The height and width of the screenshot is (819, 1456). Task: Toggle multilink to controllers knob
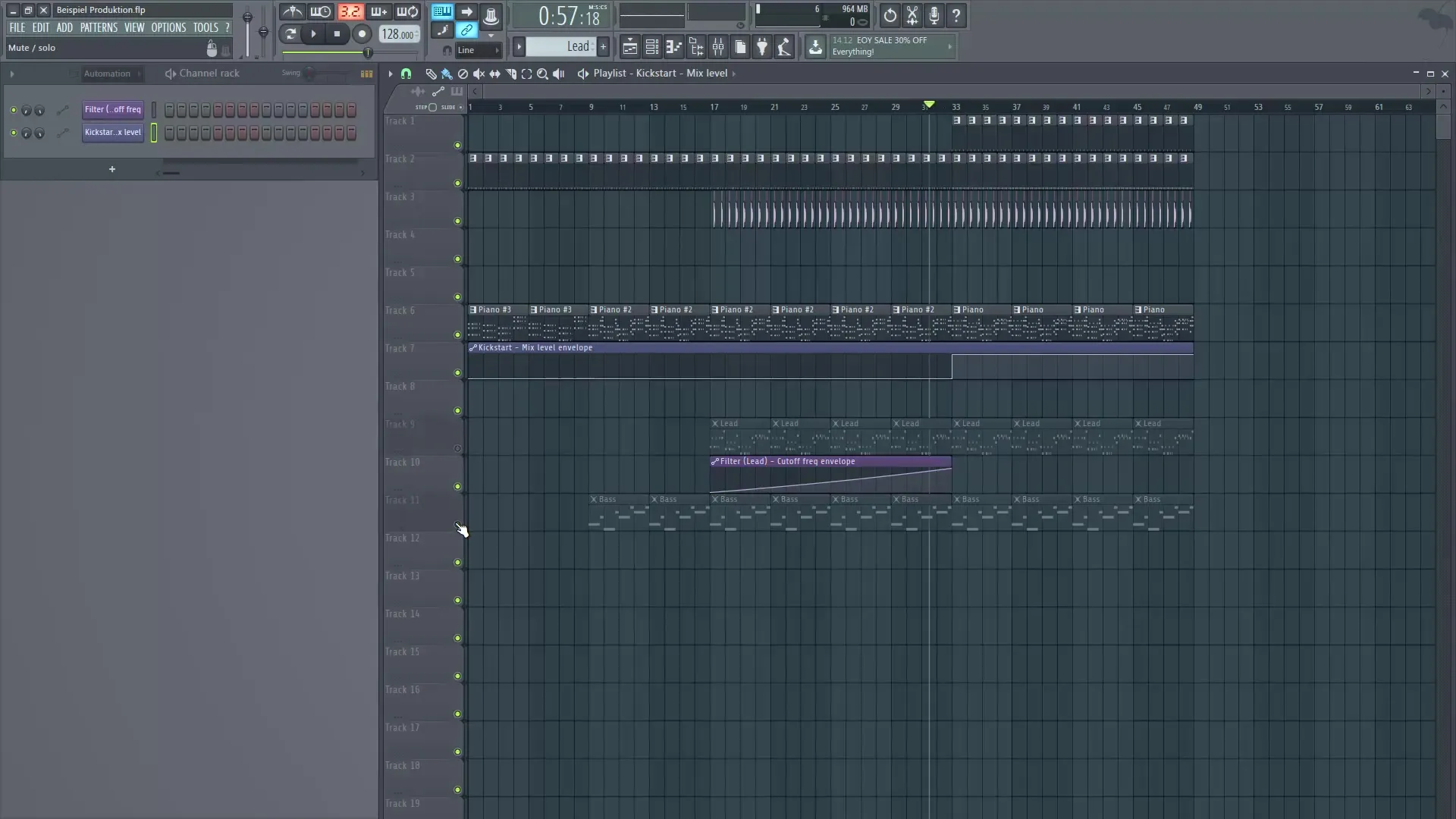491,15
